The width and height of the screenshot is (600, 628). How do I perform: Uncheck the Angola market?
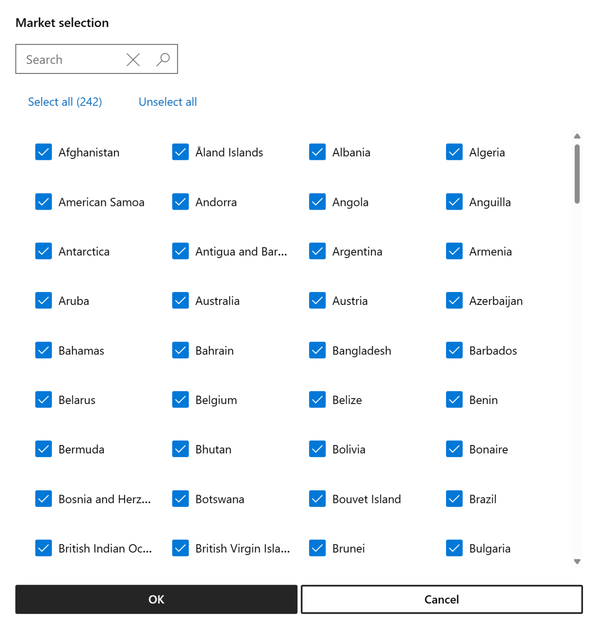[x=317, y=201]
